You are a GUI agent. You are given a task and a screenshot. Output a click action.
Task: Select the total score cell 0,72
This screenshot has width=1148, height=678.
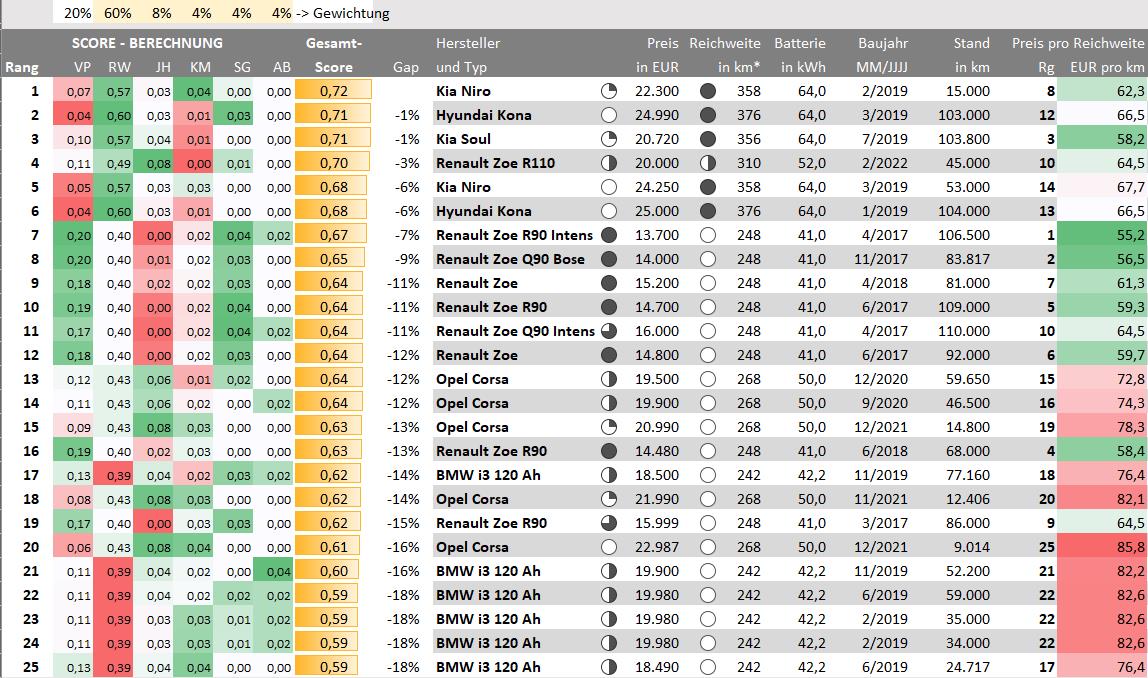click(x=333, y=91)
